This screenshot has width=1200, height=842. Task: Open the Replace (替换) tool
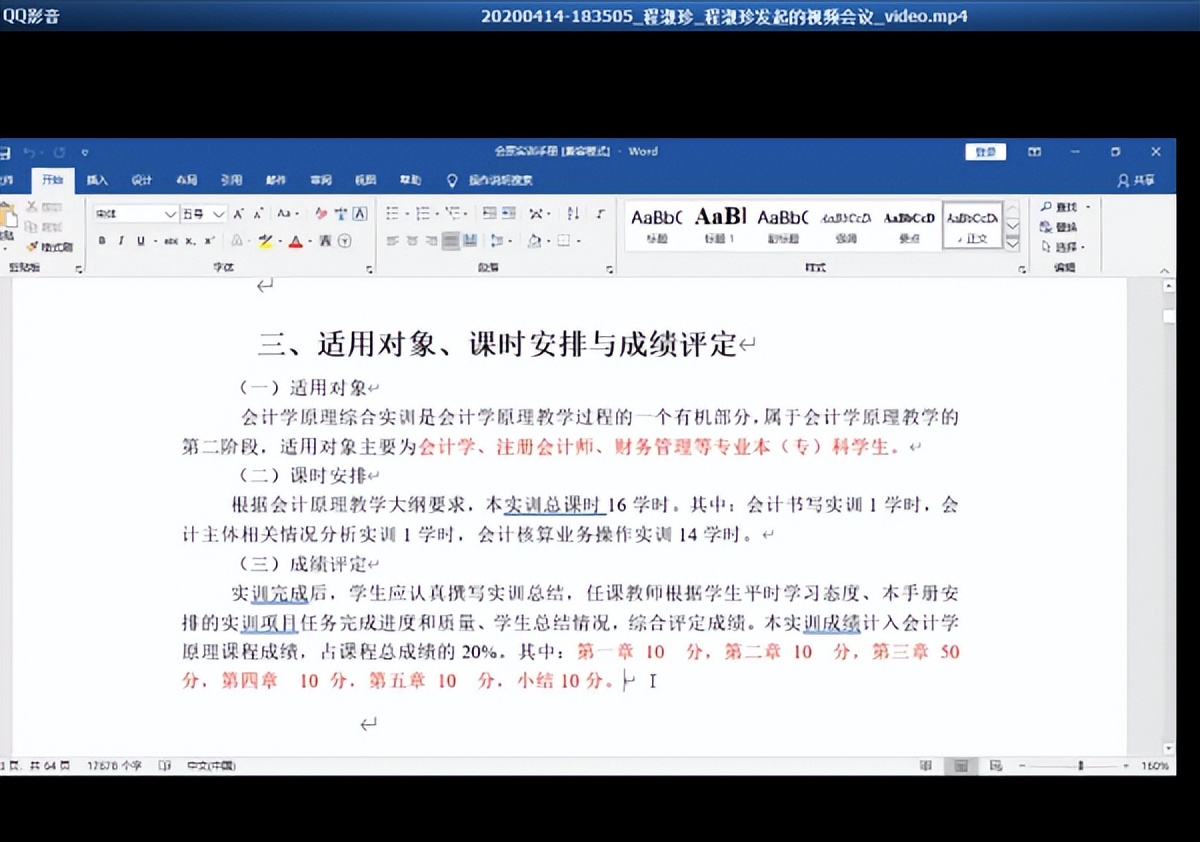click(x=1061, y=227)
